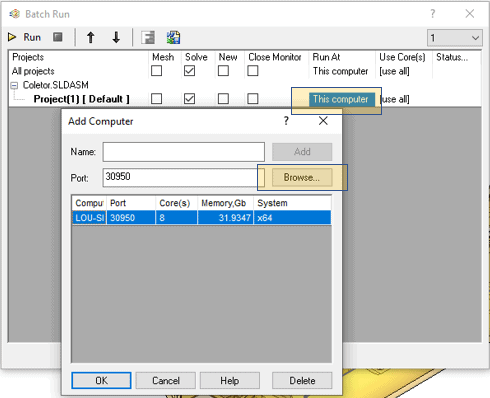
Task: Click the Projects column header
Action: tap(28, 57)
